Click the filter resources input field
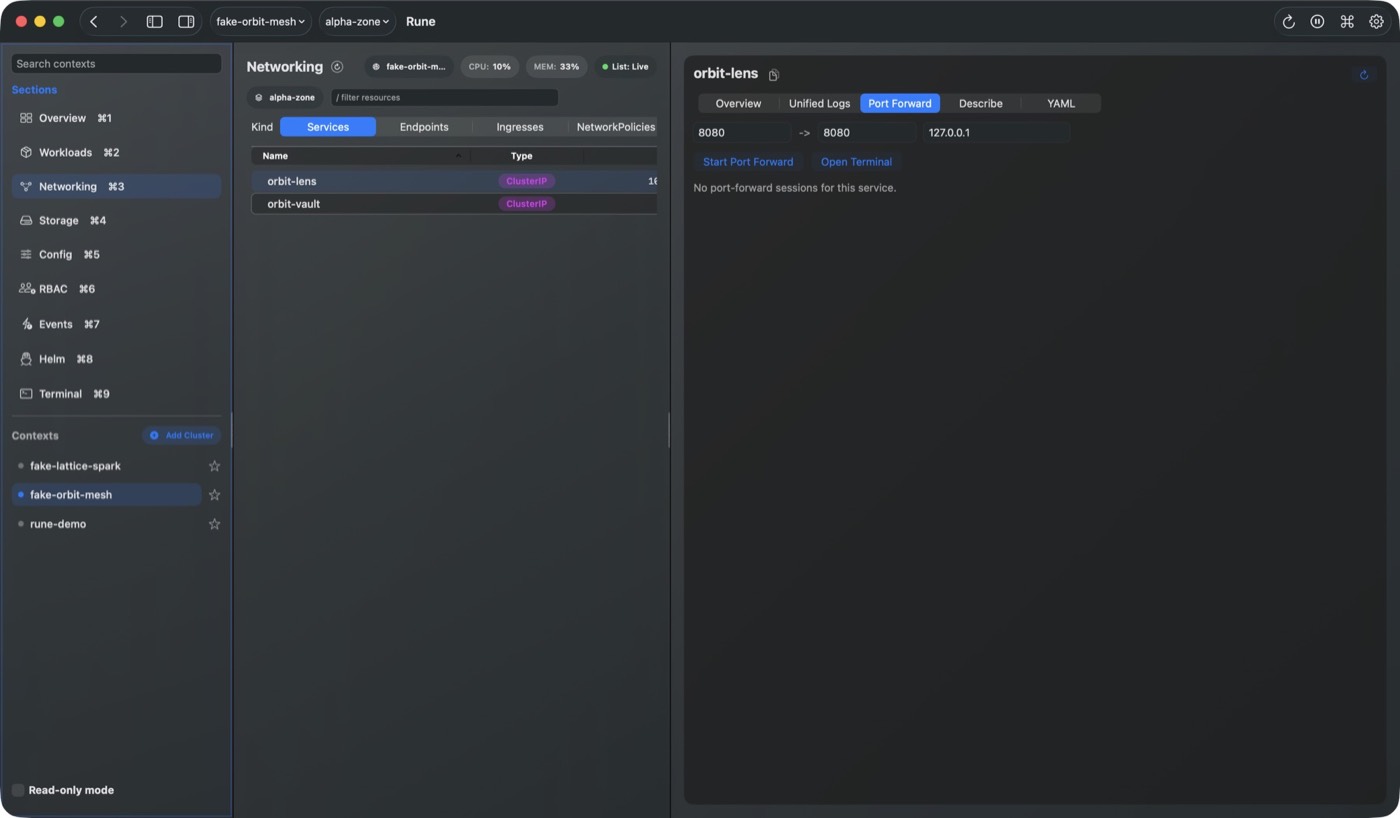 (x=444, y=97)
